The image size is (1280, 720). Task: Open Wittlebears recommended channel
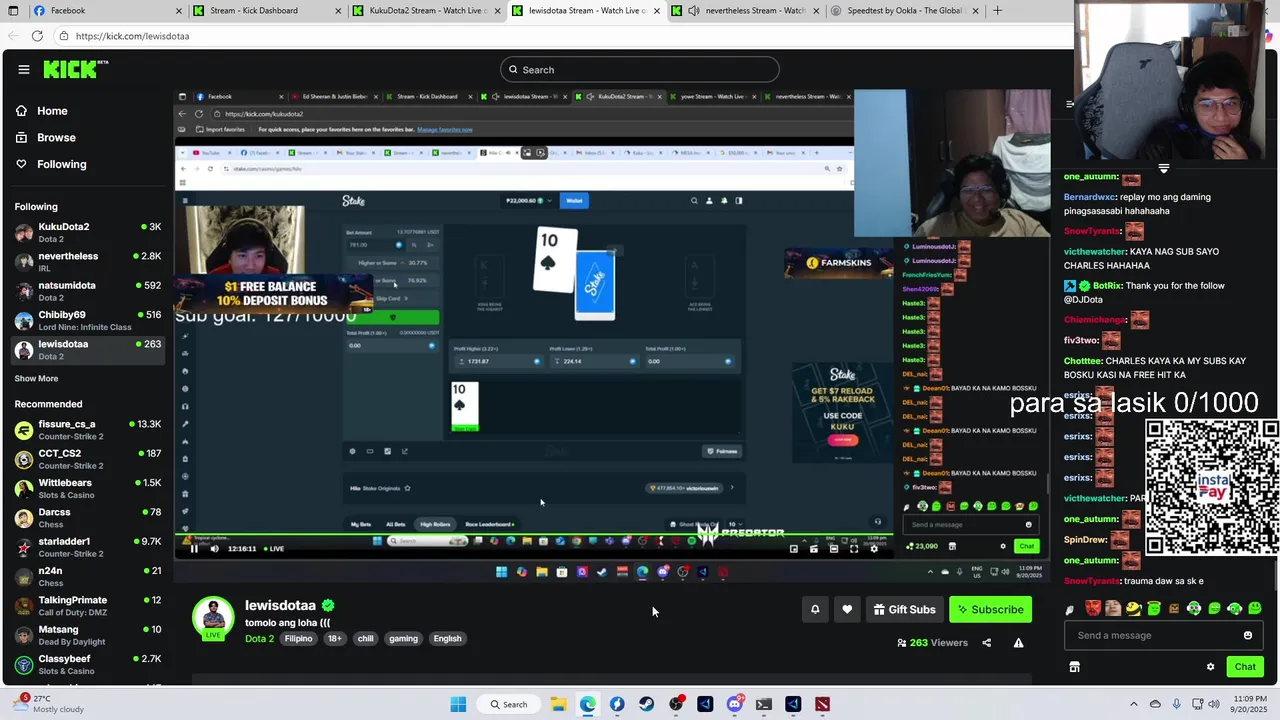pos(88,489)
